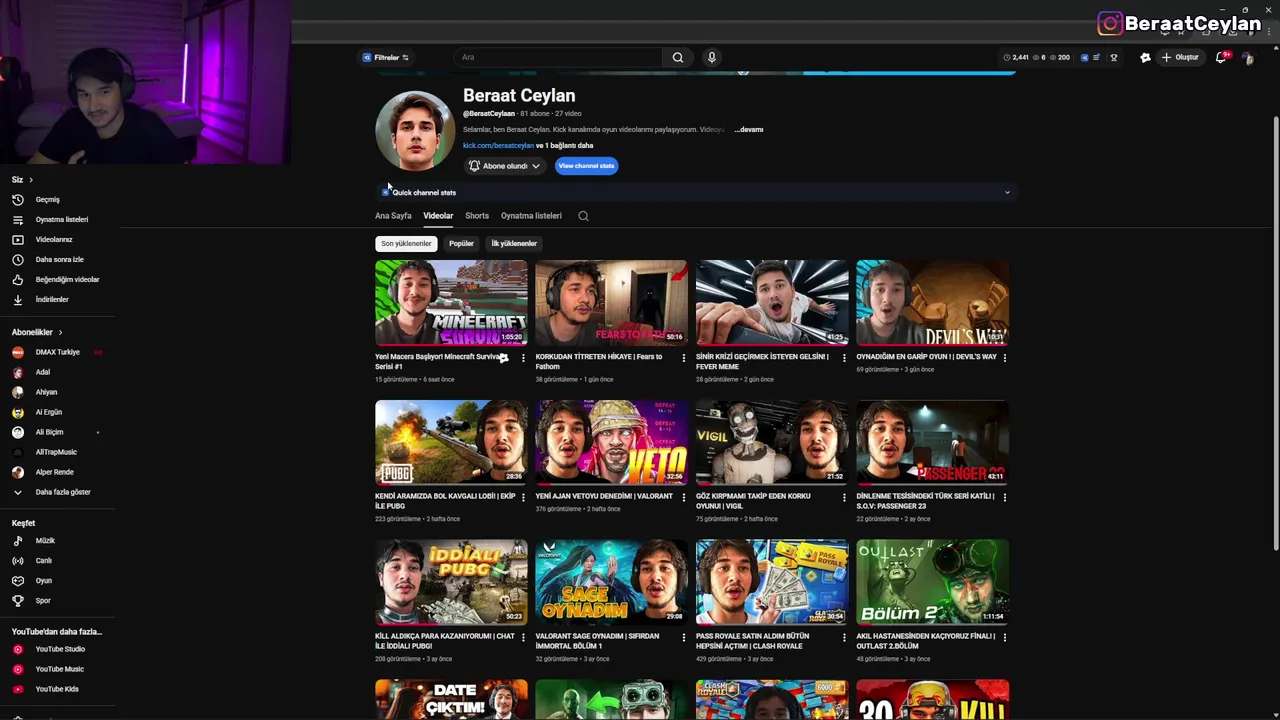Open the options menu for the Devil's Way video
Screen dimensions: 1280x720
(x=1005, y=358)
